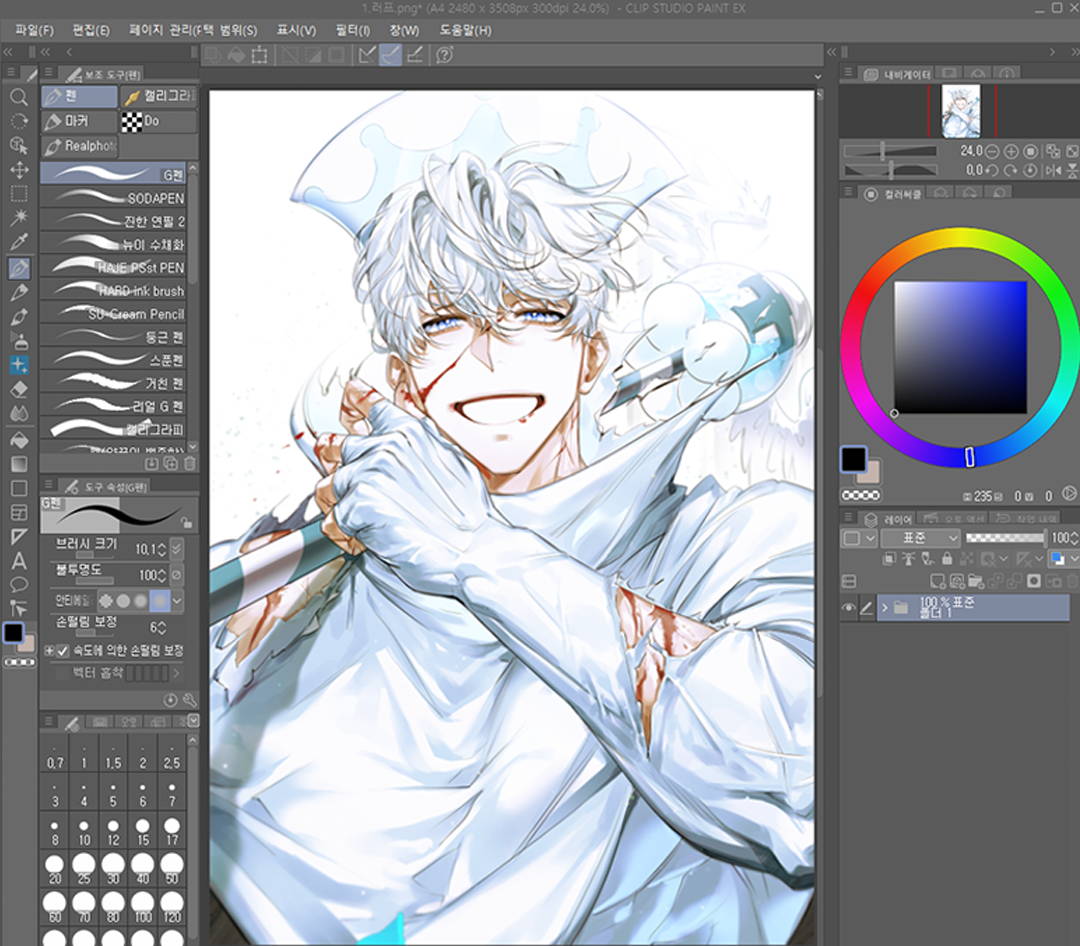Select the Pen tool in left toolbar
The height and width of the screenshot is (946, 1080).
(19, 268)
